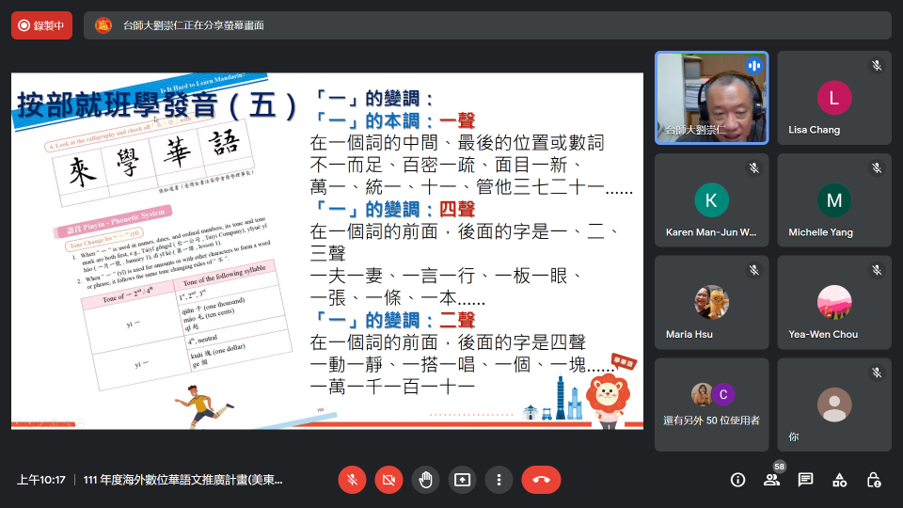Open the 還有另外 50 位使用者 tile

712,405
